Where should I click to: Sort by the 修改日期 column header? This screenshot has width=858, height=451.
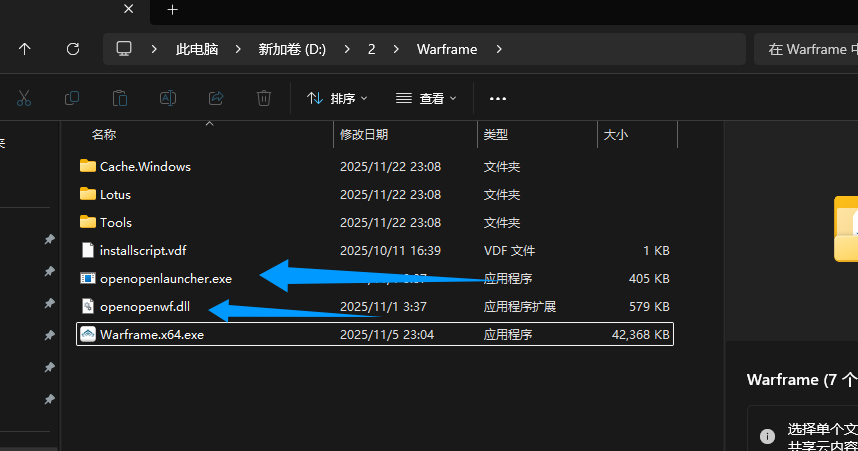coord(364,134)
